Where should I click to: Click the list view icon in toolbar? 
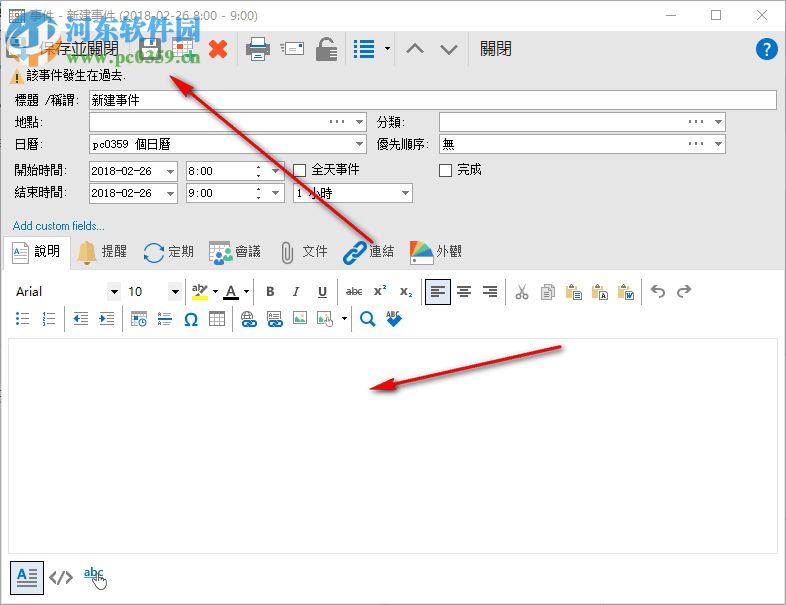pyautogui.click(x=364, y=49)
